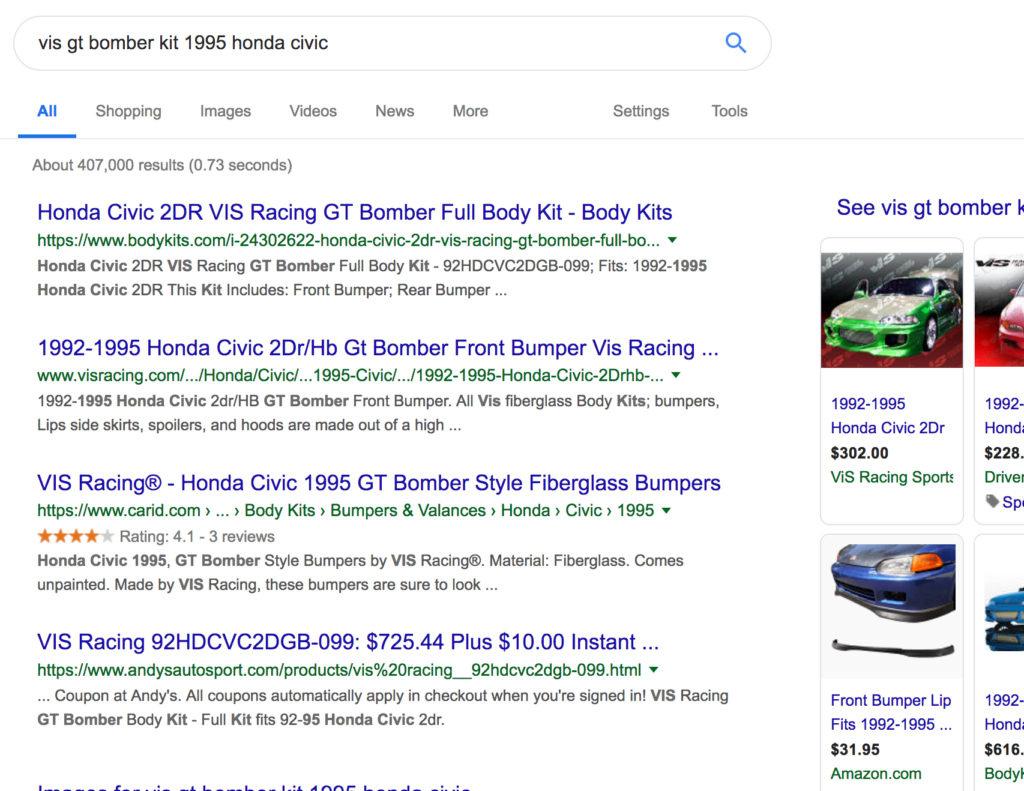Click the dropdown arrow next to visracing.com URL
Image resolution: width=1024 pixels, height=791 pixels.
676,376
